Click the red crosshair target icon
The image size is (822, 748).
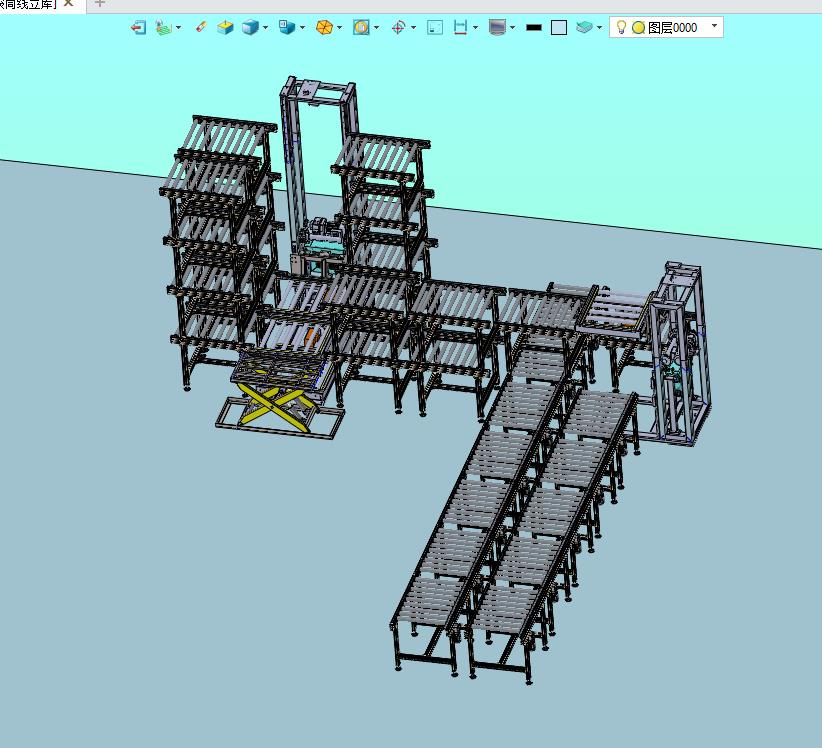[x=398, y=27]
